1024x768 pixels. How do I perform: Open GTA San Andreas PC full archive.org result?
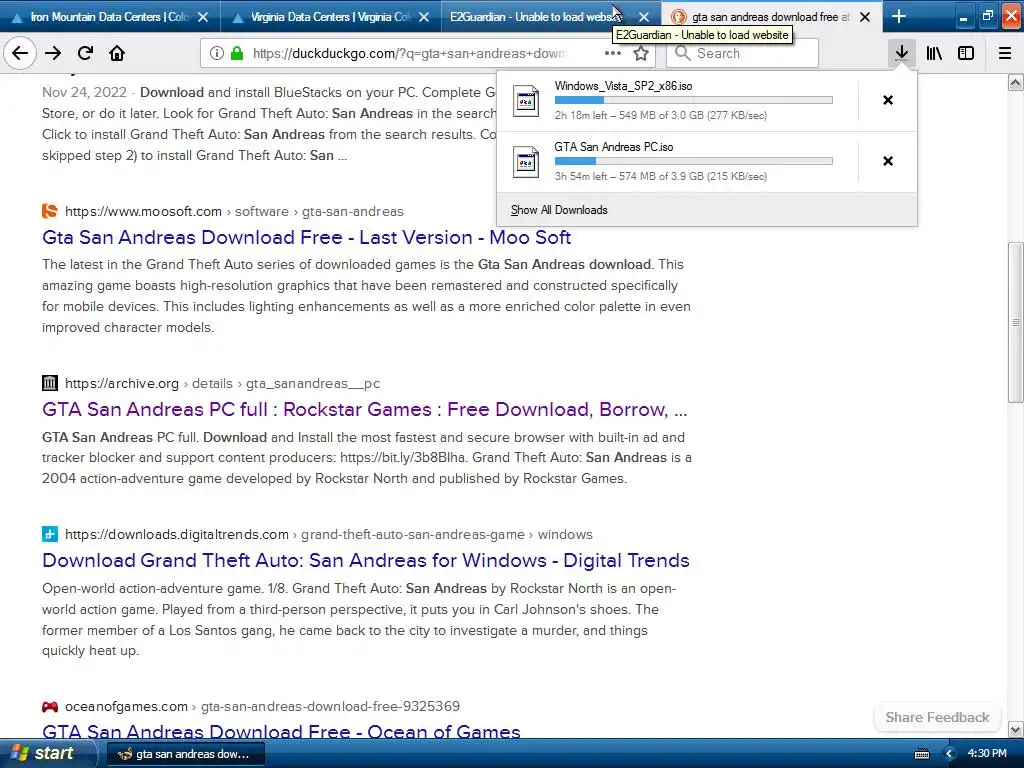[x=364, y=409]
